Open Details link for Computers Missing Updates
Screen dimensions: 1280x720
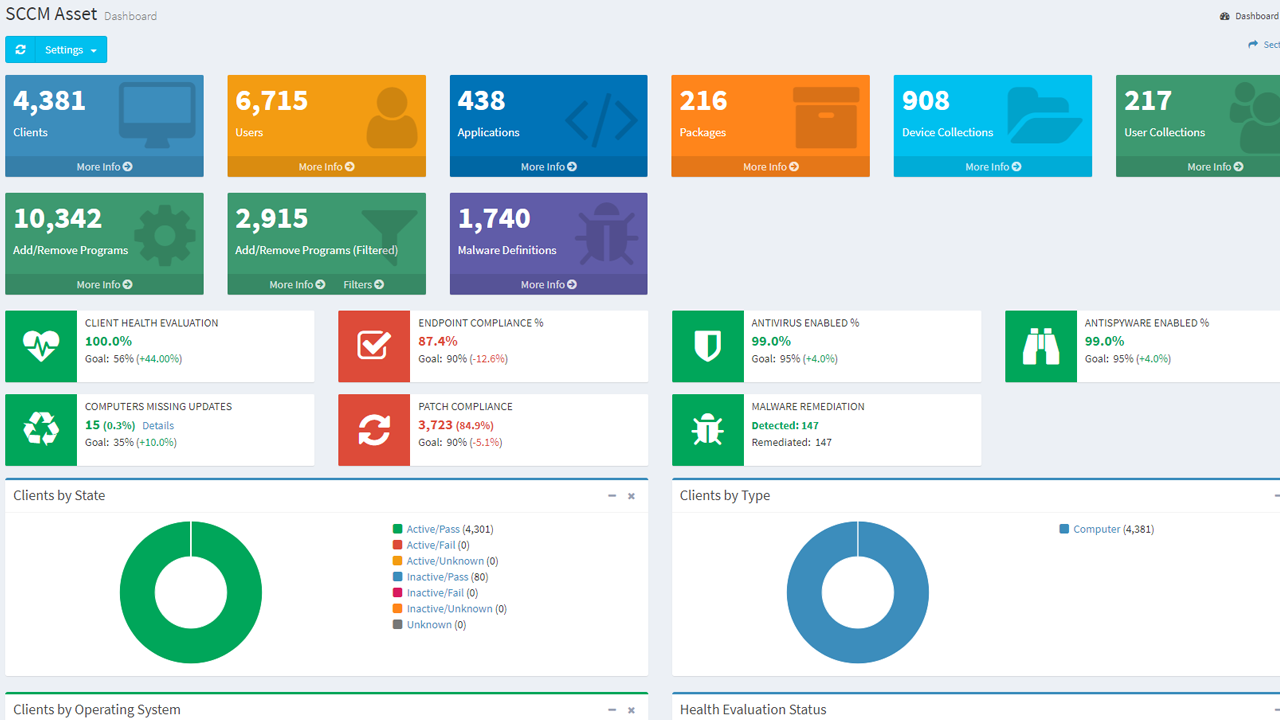pos(158,426)
